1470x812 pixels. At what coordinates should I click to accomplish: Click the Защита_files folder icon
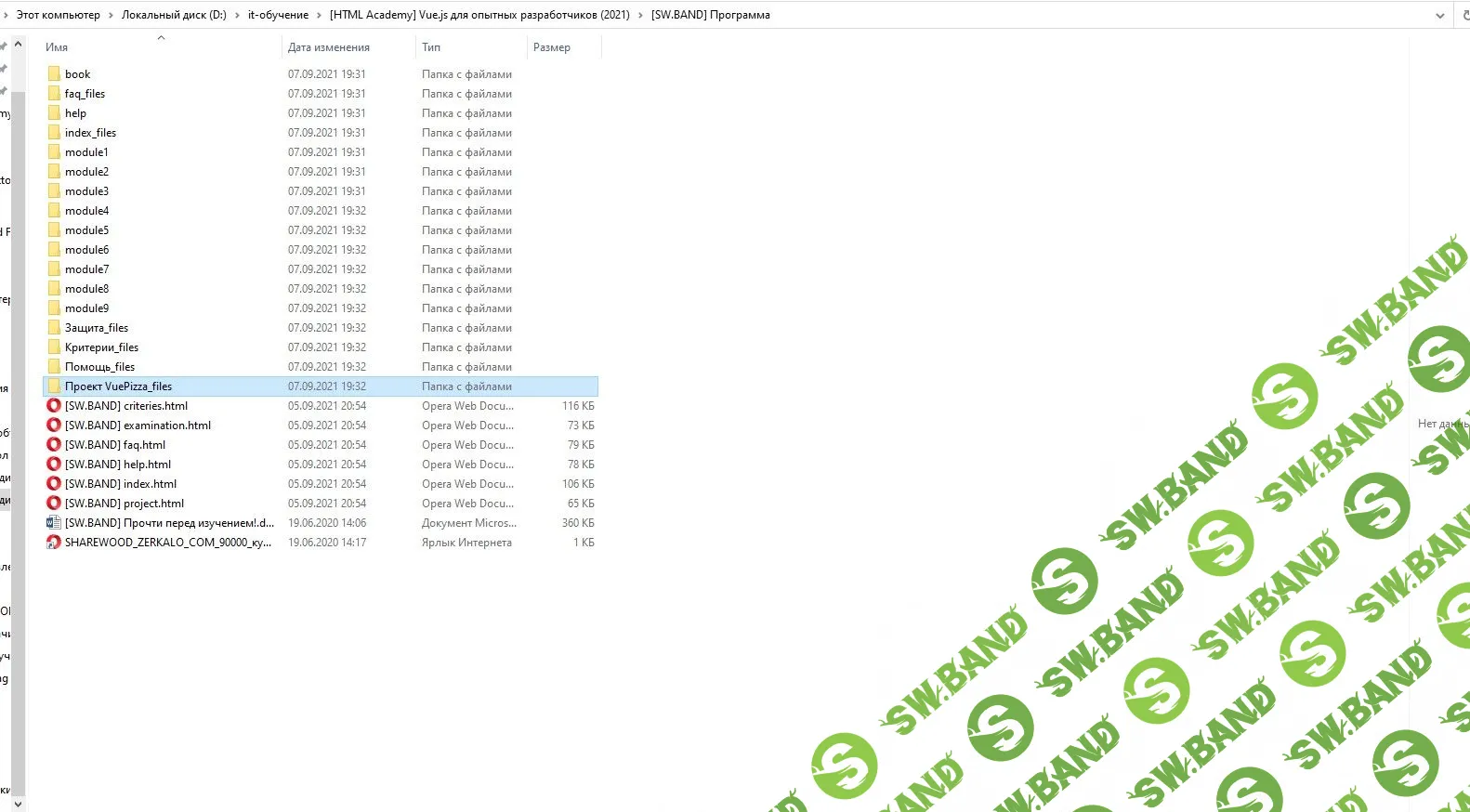click(x=54, y=328)
